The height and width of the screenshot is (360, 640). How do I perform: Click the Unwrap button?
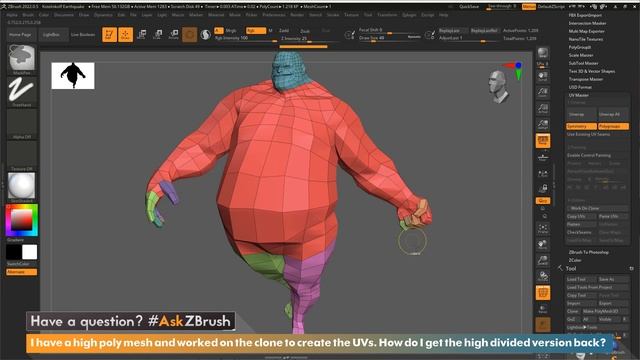point(581,114)
